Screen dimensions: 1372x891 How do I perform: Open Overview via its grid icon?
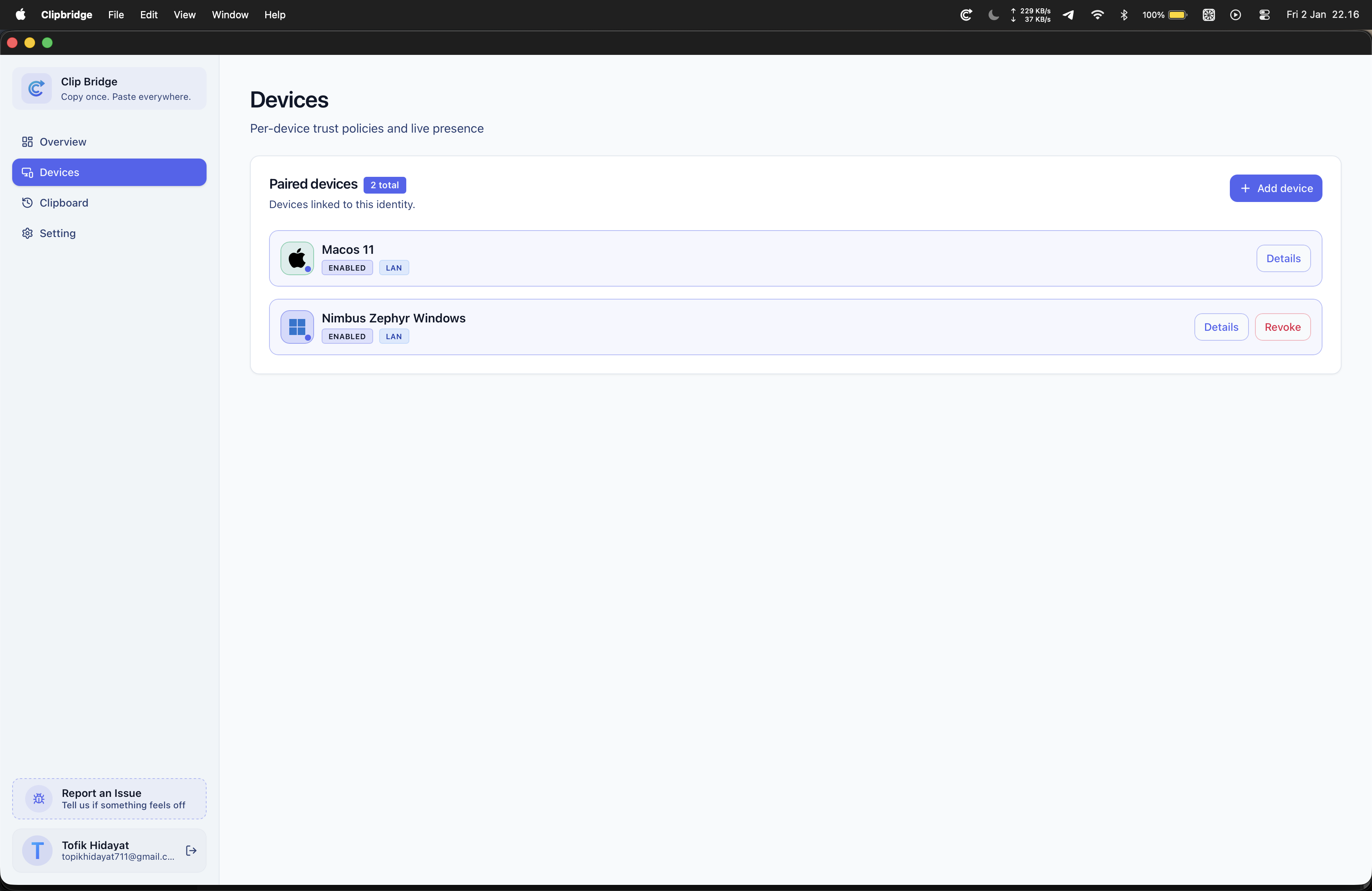pos(27,141)
